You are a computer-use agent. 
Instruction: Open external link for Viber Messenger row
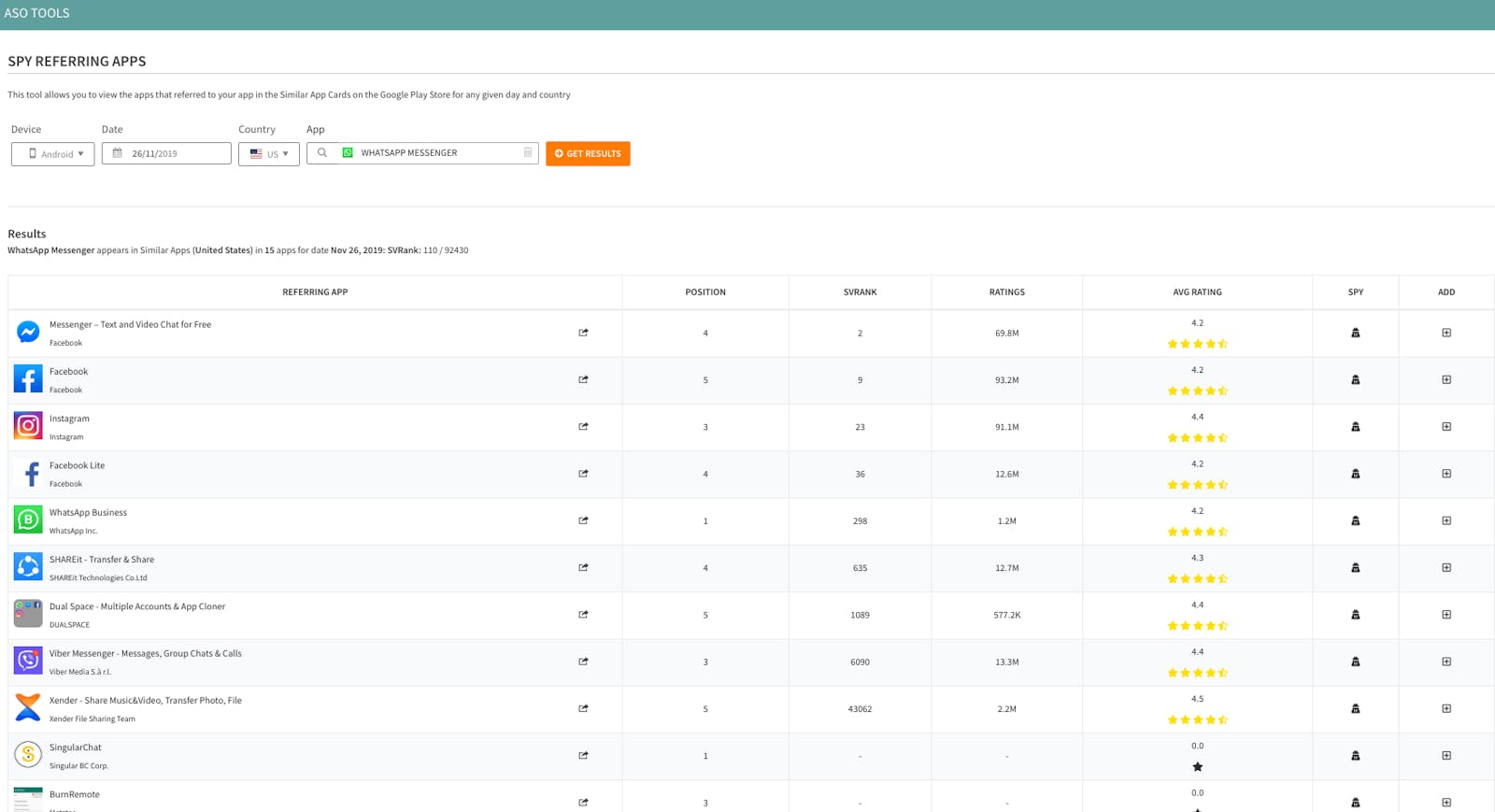(583, 662)
